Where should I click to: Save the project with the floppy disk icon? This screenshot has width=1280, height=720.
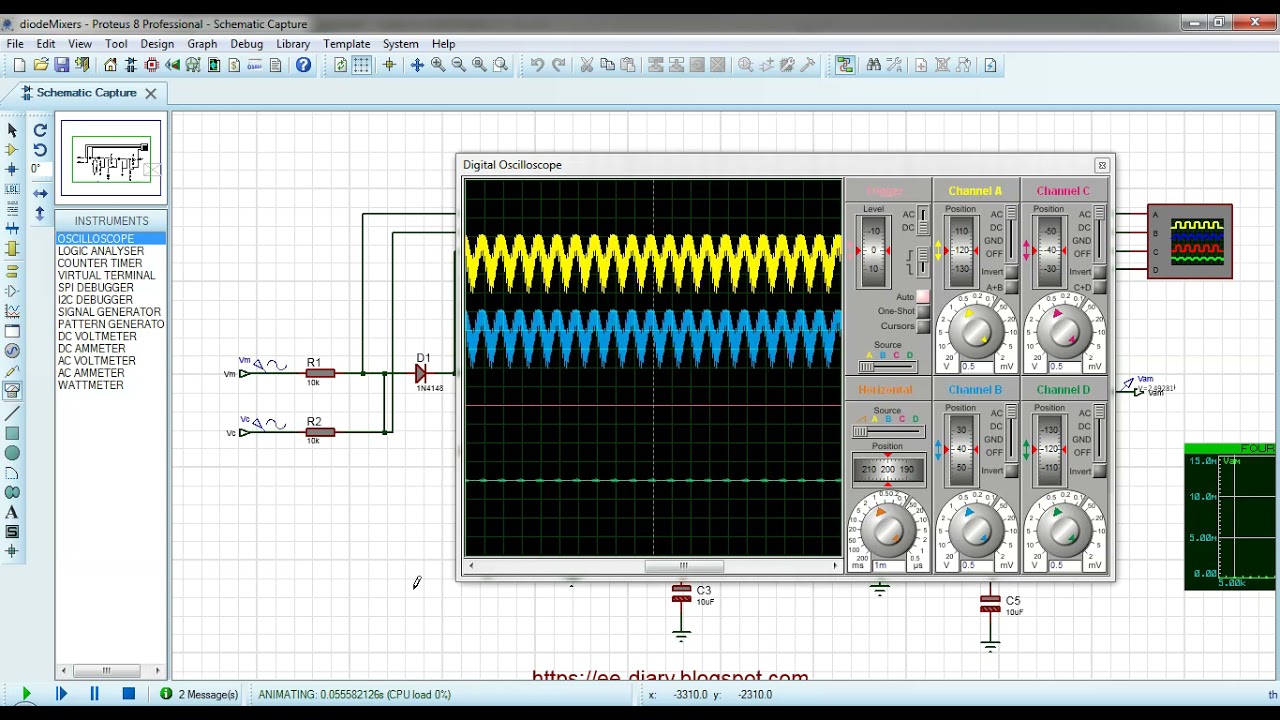click(61, 65)
